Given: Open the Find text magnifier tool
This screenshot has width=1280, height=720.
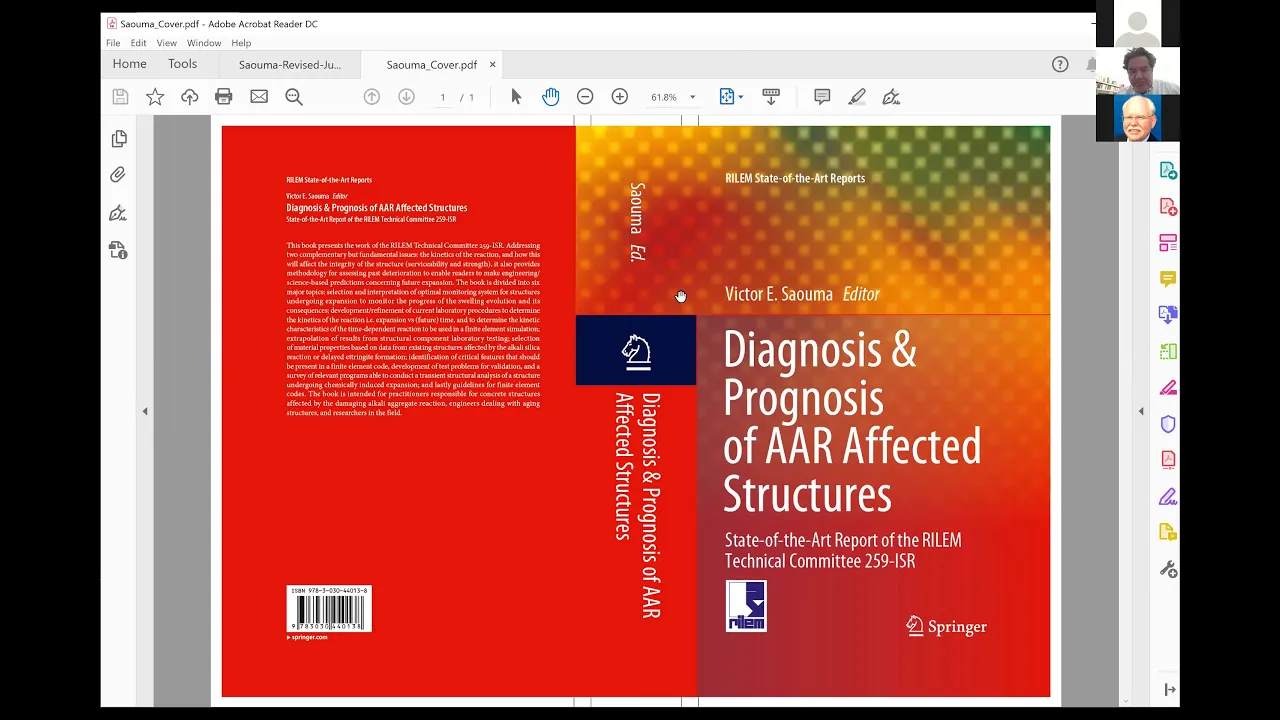Looking at the screenshot, I should (294, 97).
